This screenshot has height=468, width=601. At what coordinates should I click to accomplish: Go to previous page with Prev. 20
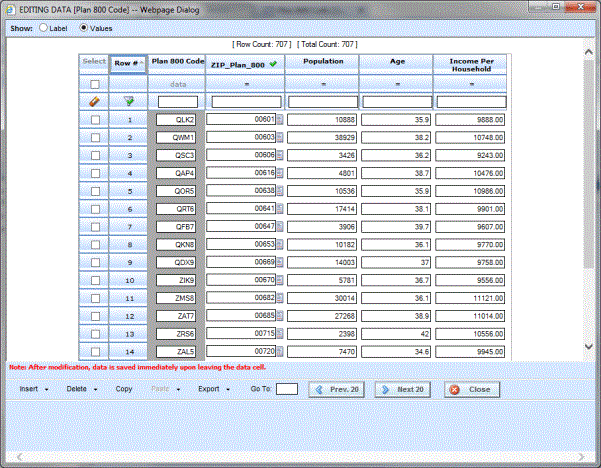337,389
